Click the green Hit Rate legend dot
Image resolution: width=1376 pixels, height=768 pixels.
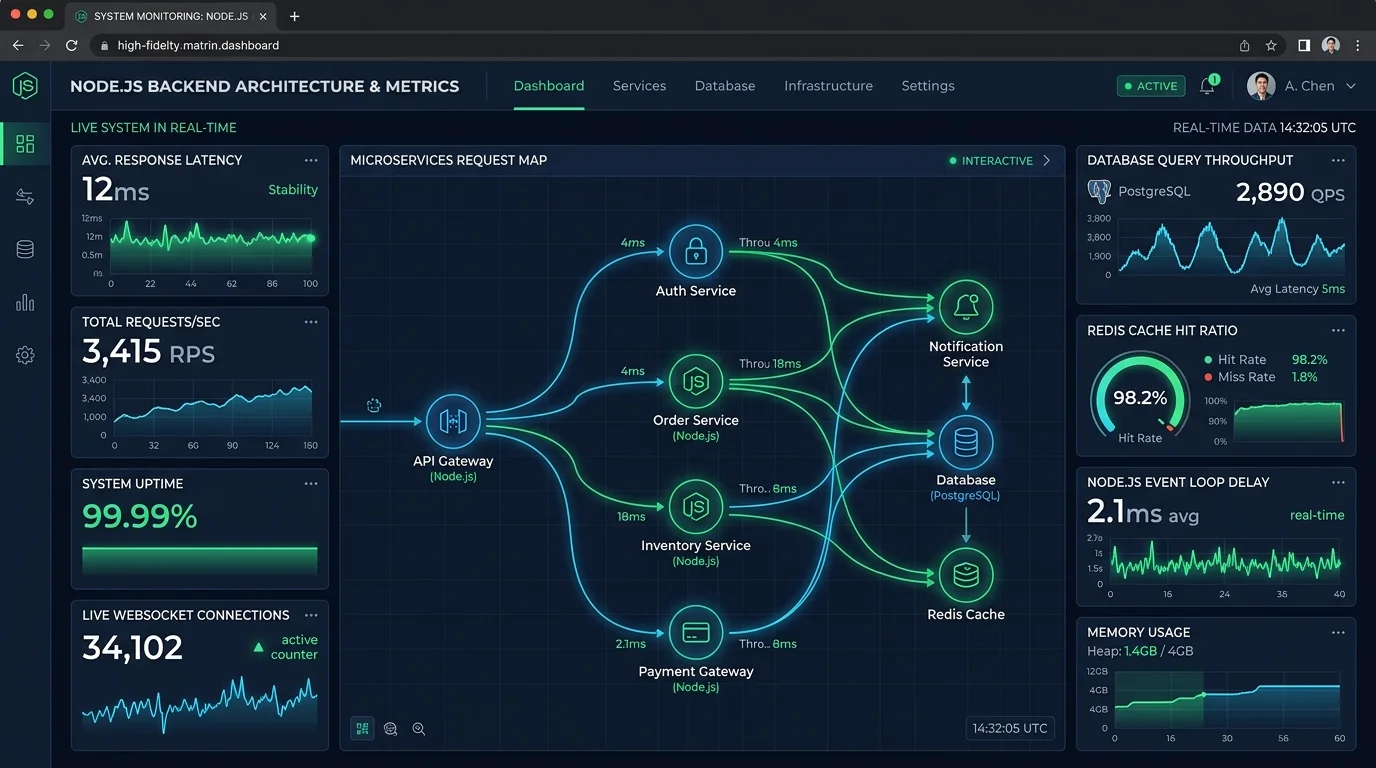tap(1208, 360)
